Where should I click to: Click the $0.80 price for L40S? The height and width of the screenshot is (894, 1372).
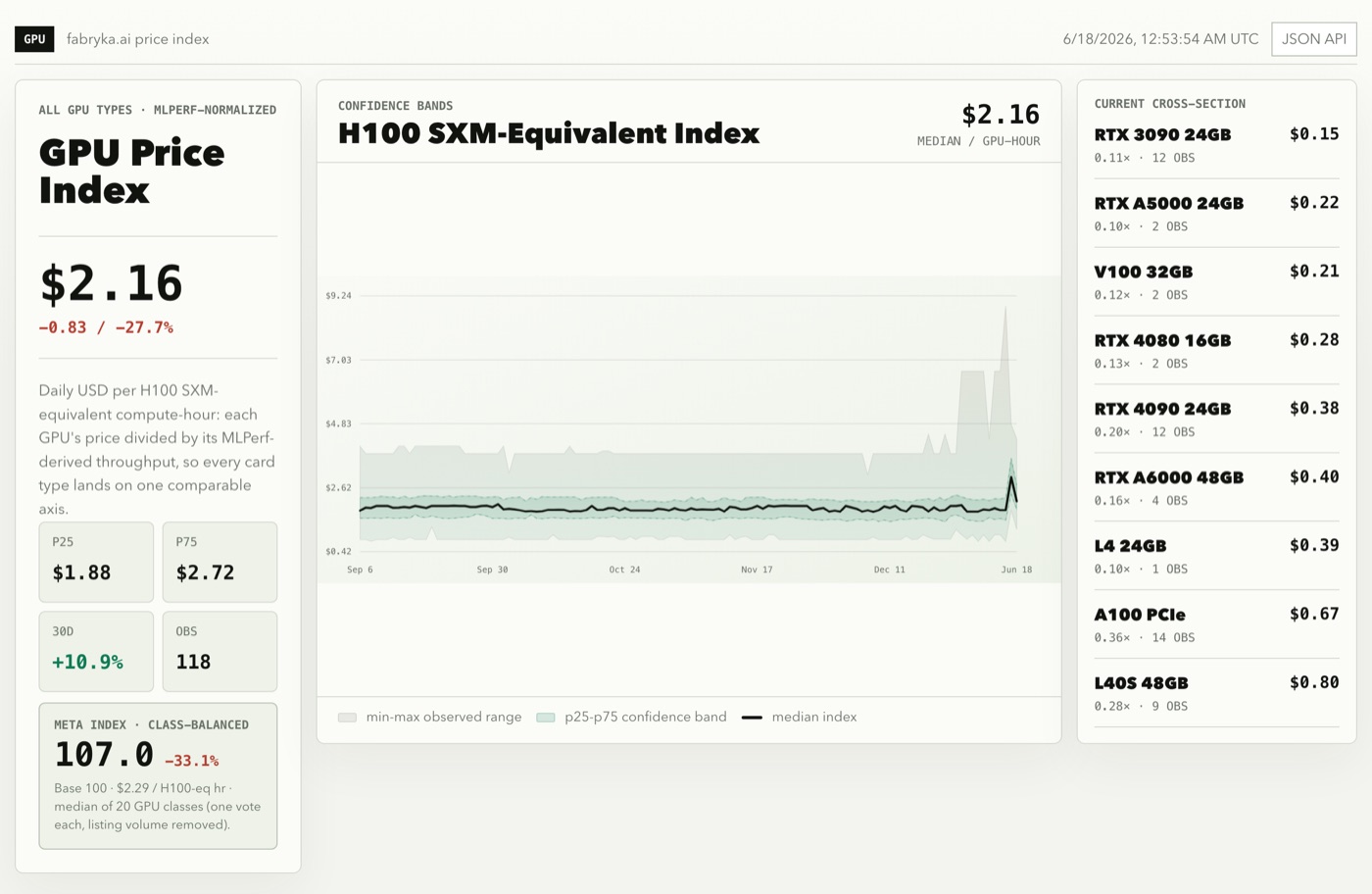coord(1314,683)
